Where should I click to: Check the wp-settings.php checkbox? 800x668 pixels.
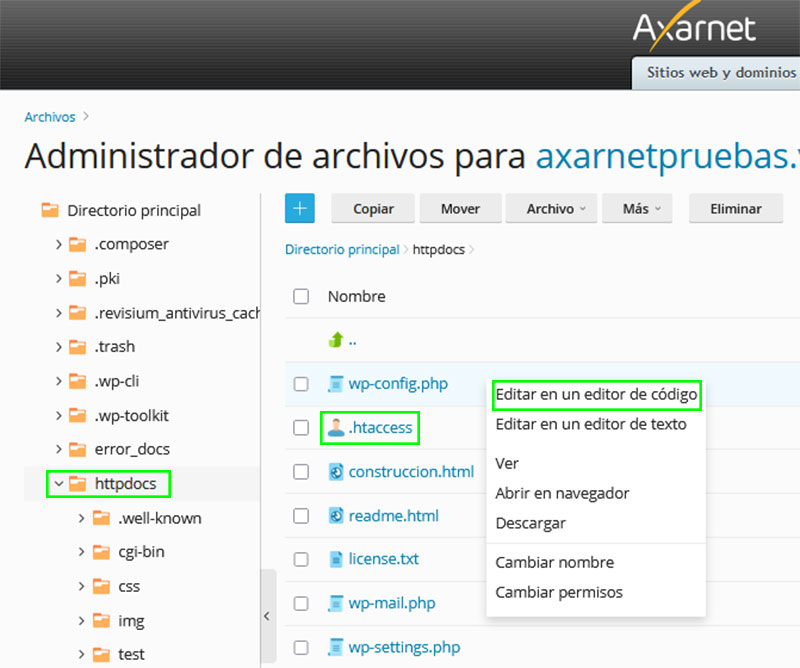(301, 647)
